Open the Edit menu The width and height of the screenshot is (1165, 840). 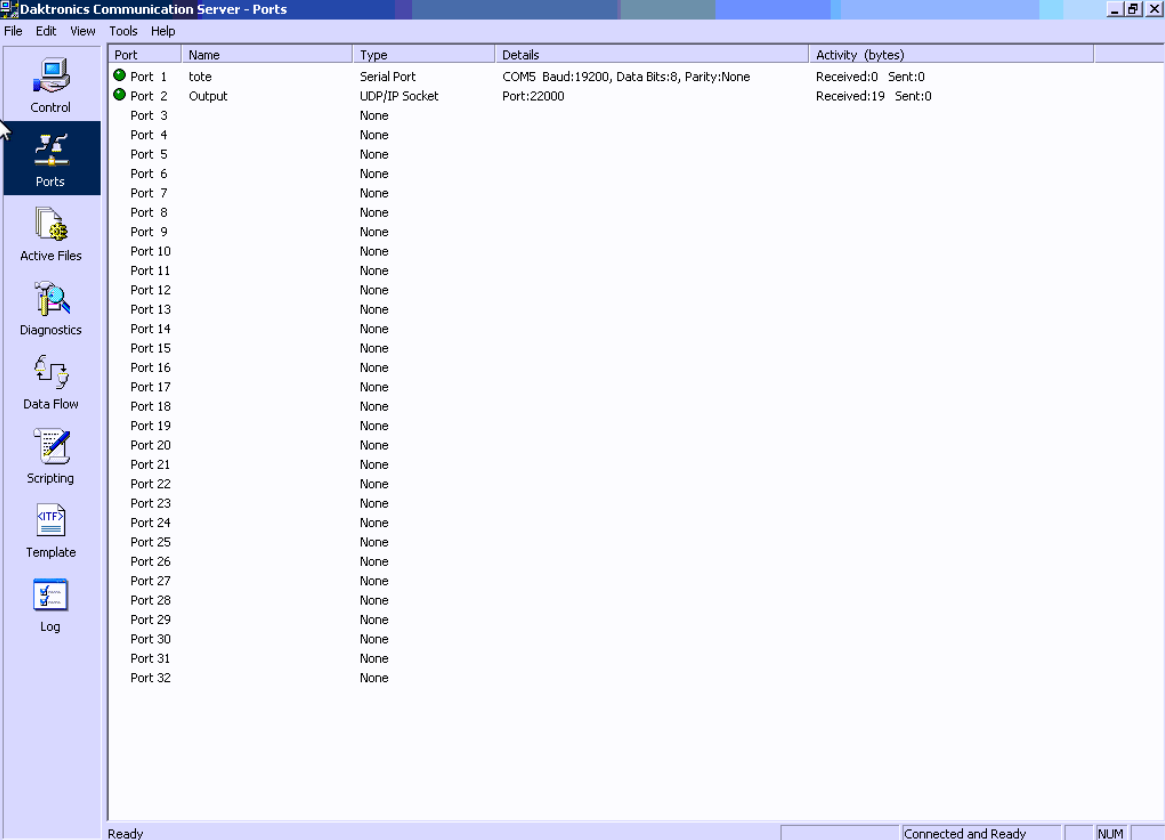pos(45,31)
